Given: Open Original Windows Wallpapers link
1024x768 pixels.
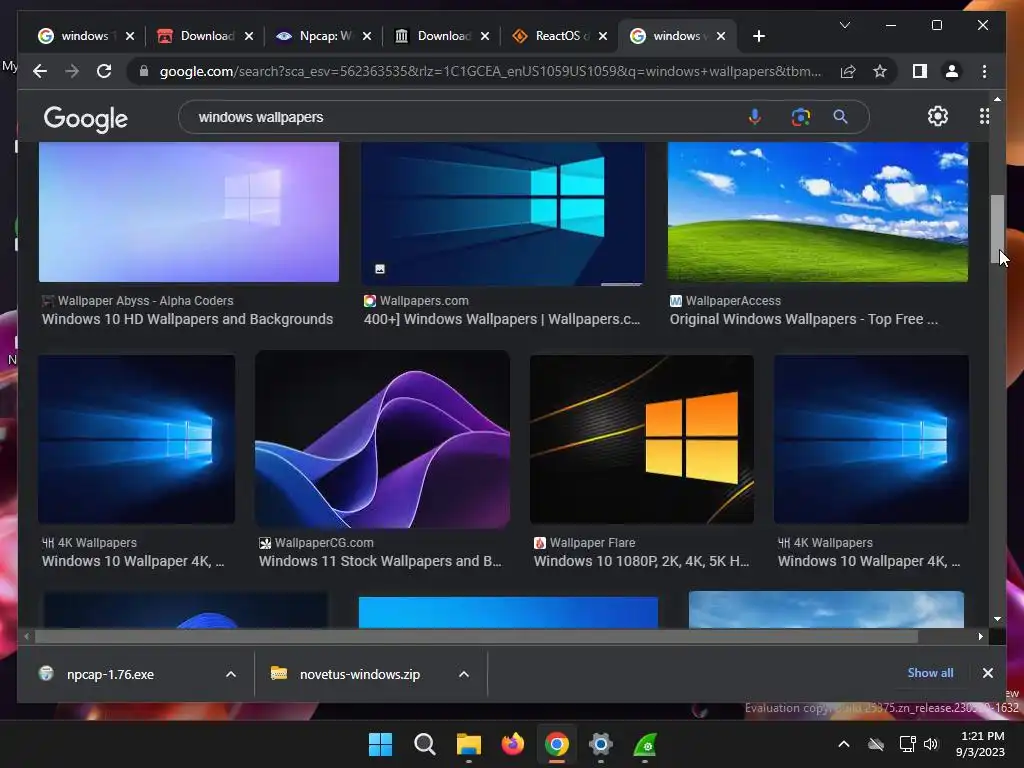Looking at the screenshot, I should pyautogui.click(x=803, y=319).
